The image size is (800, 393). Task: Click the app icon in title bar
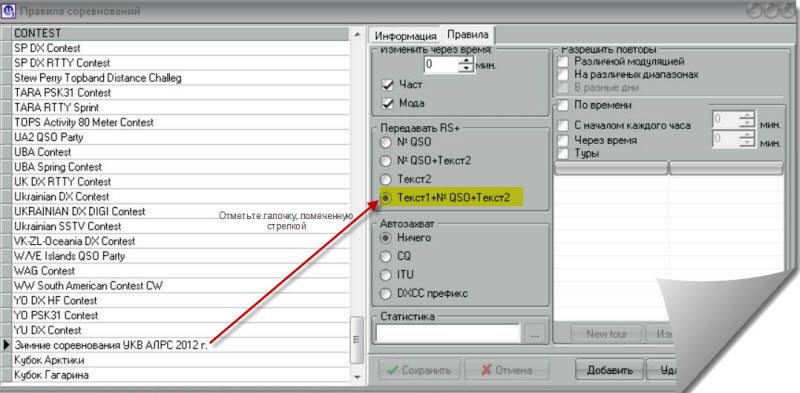coord(9,10)
